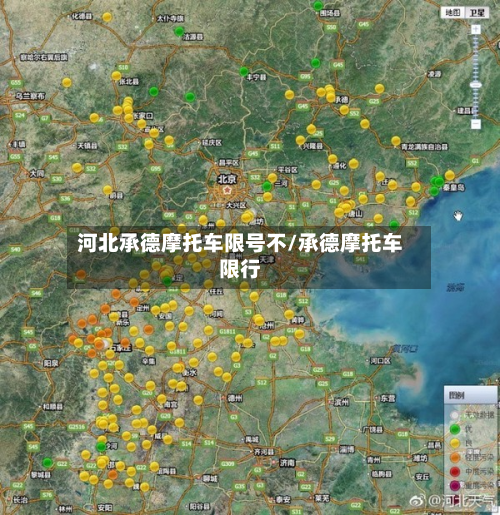
Task: Select green marker at 丰宁县
Action: 244,71
